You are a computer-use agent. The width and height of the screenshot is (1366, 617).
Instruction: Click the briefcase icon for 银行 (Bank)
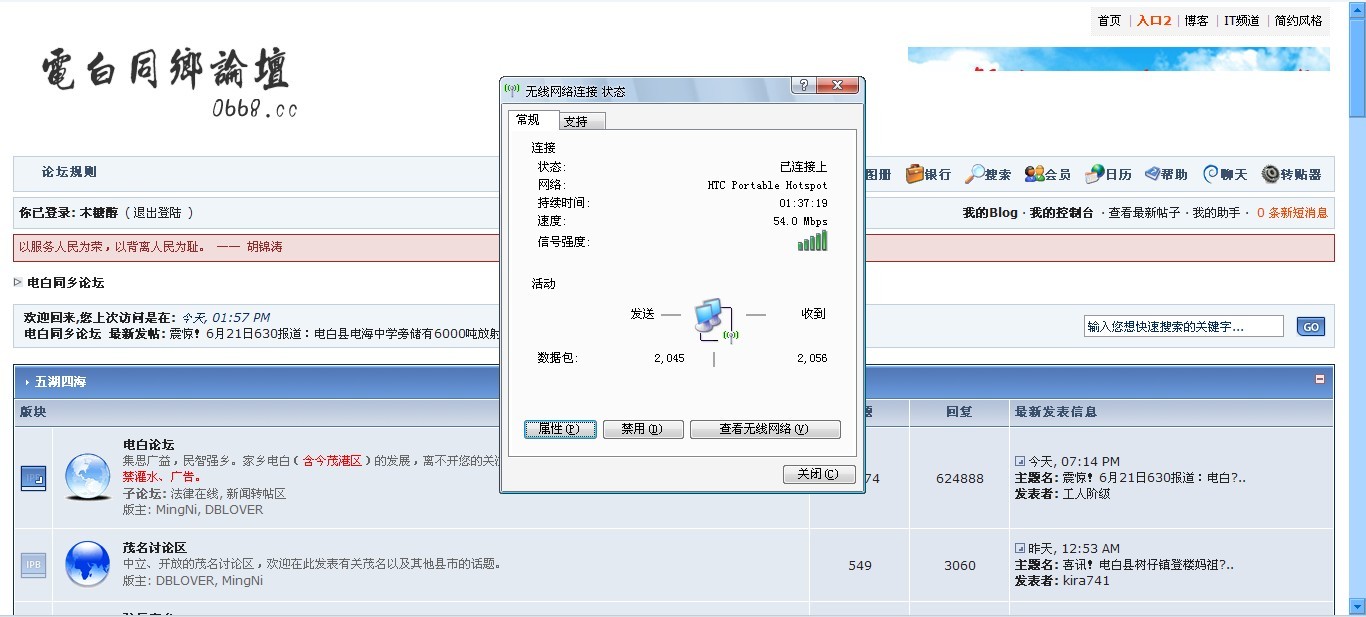915,174
